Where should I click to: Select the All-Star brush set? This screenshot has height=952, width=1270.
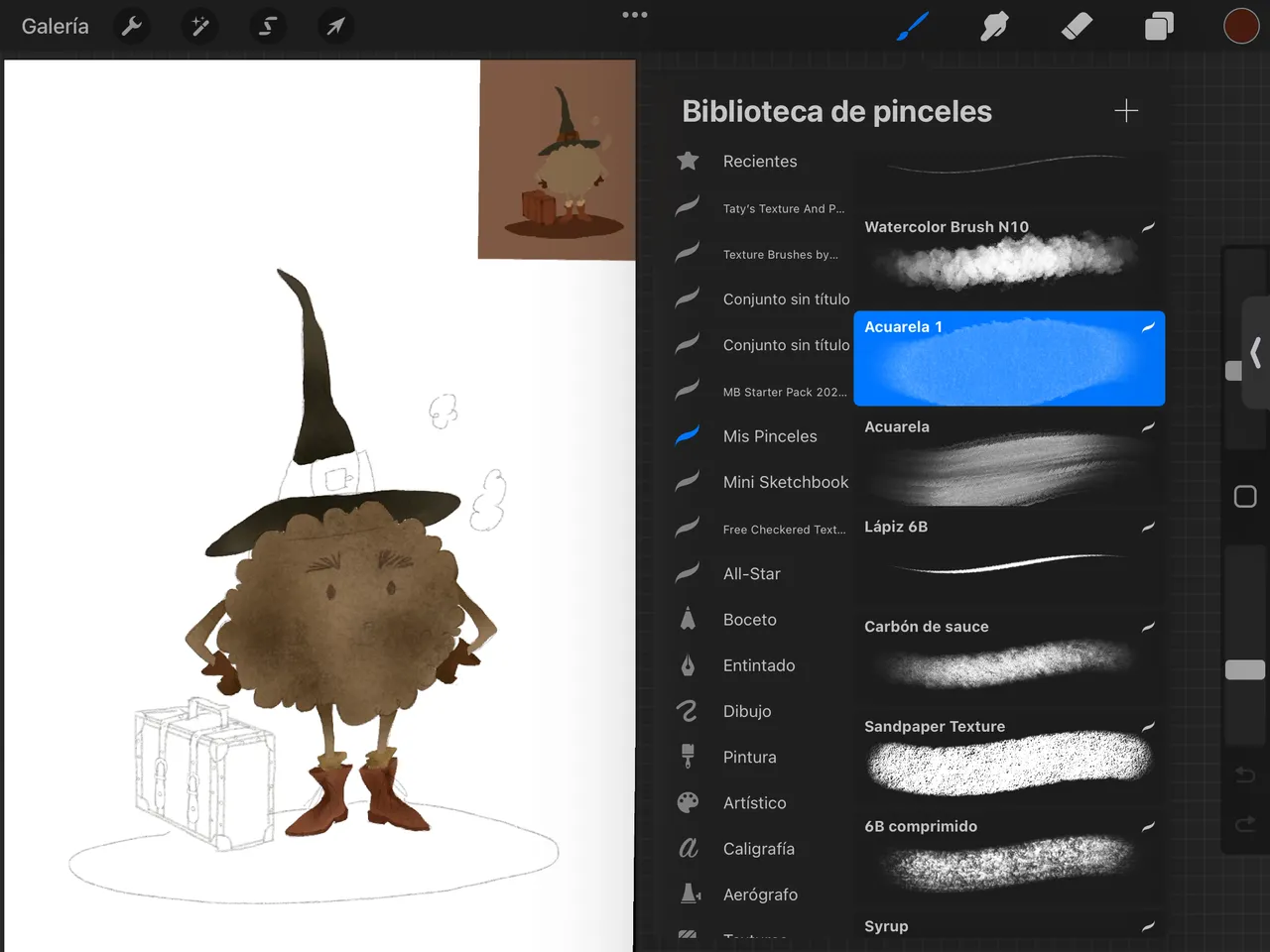(760, 573)
